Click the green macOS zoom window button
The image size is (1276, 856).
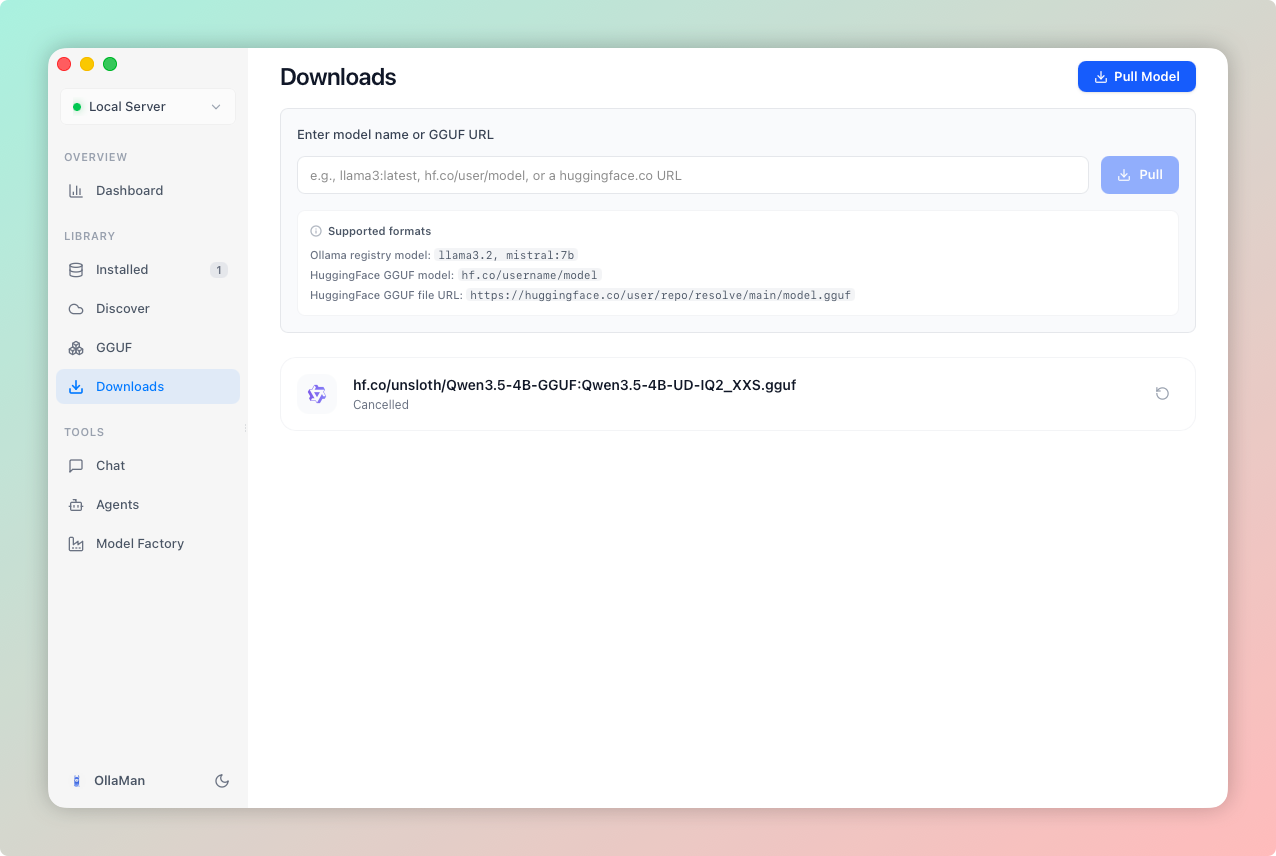tap(110, 64)
